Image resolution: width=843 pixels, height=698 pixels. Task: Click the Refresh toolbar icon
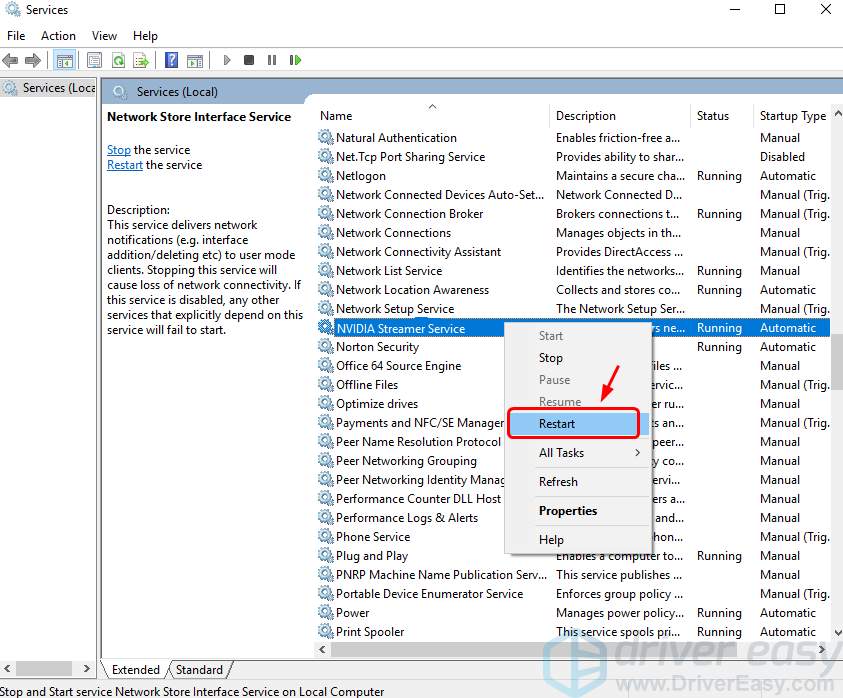click(x=118, y=60)
